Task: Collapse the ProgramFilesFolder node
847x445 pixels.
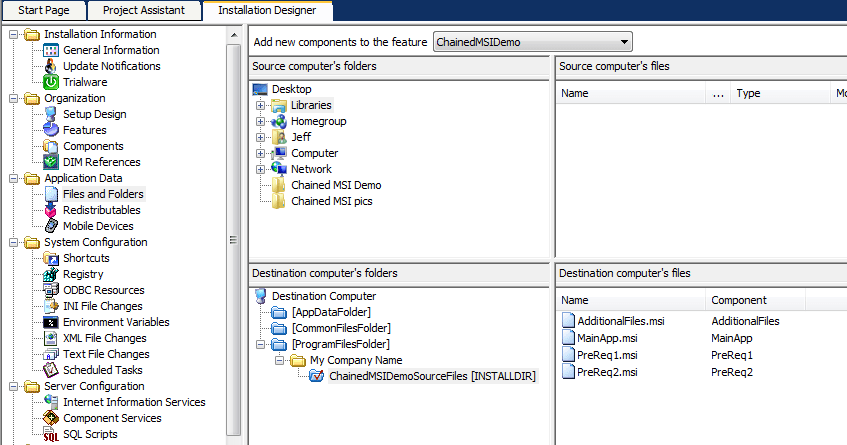Action: coord(260,344)
